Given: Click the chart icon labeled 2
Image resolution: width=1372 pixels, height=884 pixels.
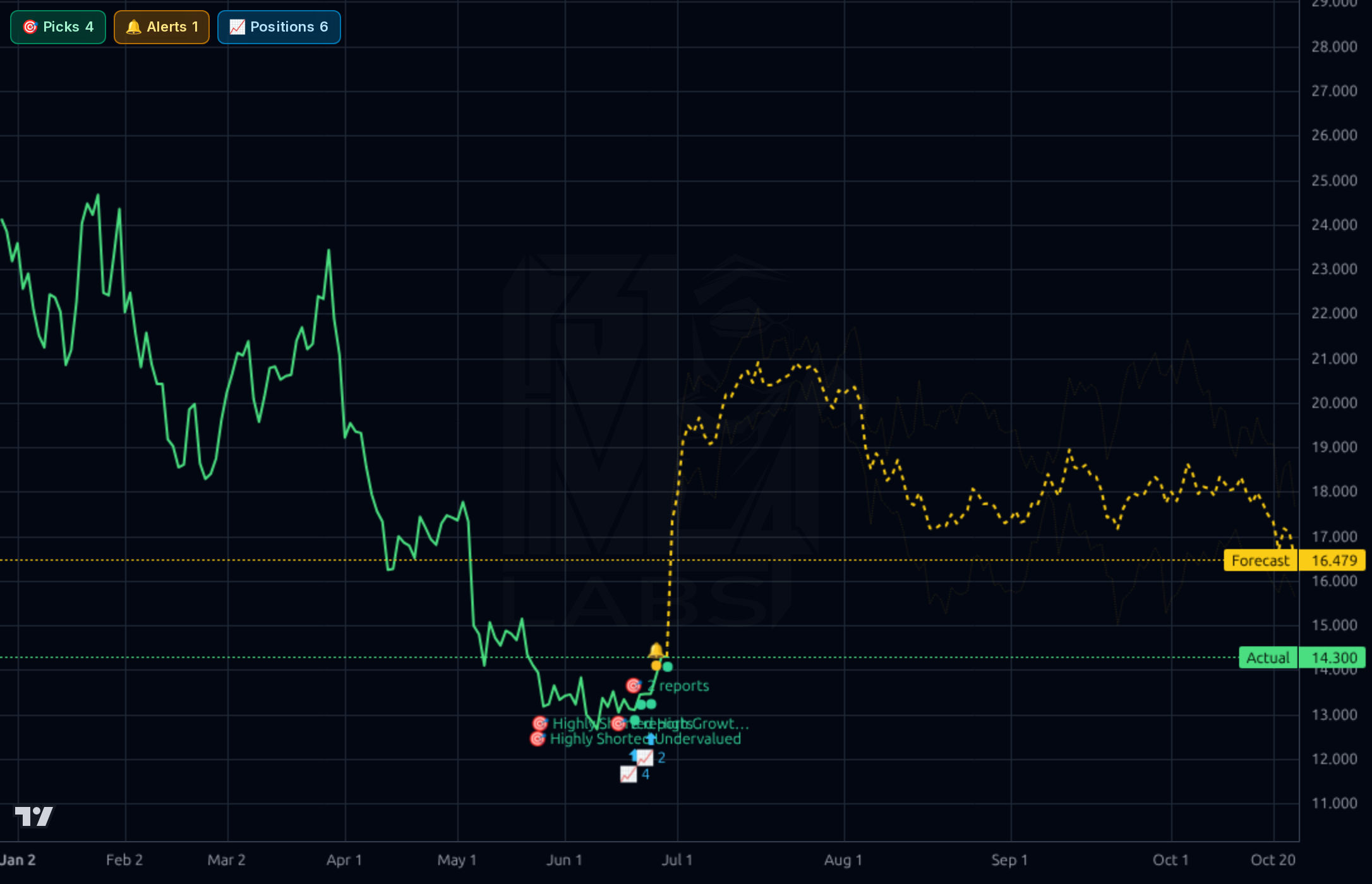Looking at the screenshot, I should [x=644, y=757].
